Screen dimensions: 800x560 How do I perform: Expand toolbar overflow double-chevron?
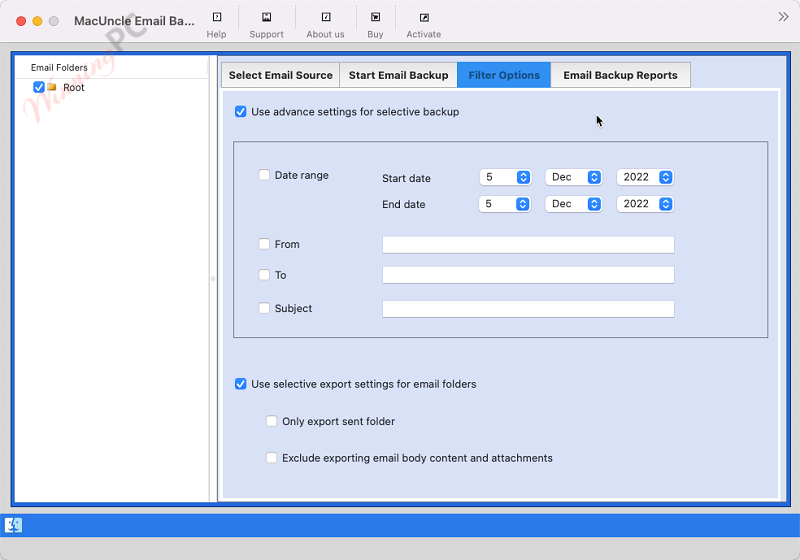point(783,17)
